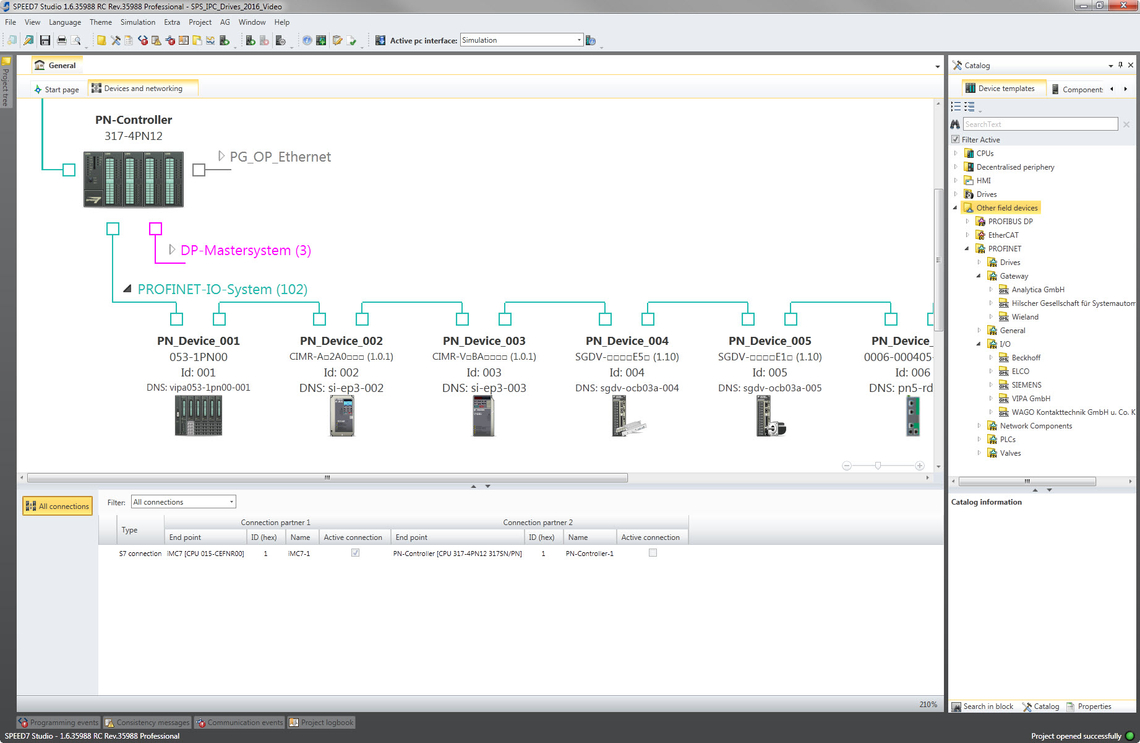Open the Consistency messages panel
1140x743 pixels.
coord(147,722)
